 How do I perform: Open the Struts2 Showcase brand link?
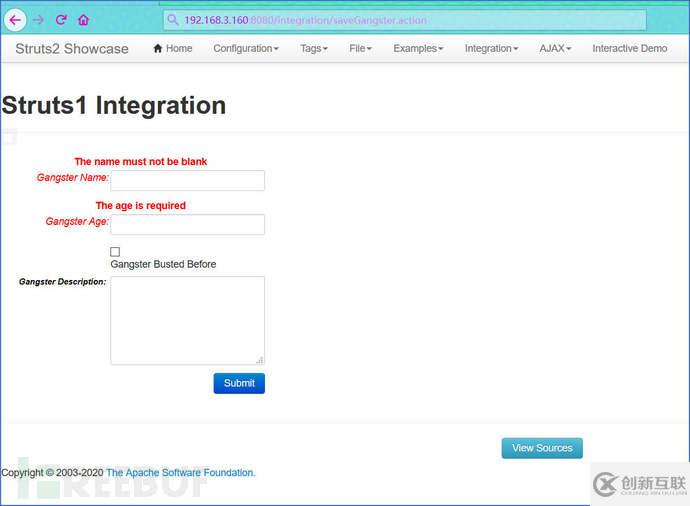[72, 48]
